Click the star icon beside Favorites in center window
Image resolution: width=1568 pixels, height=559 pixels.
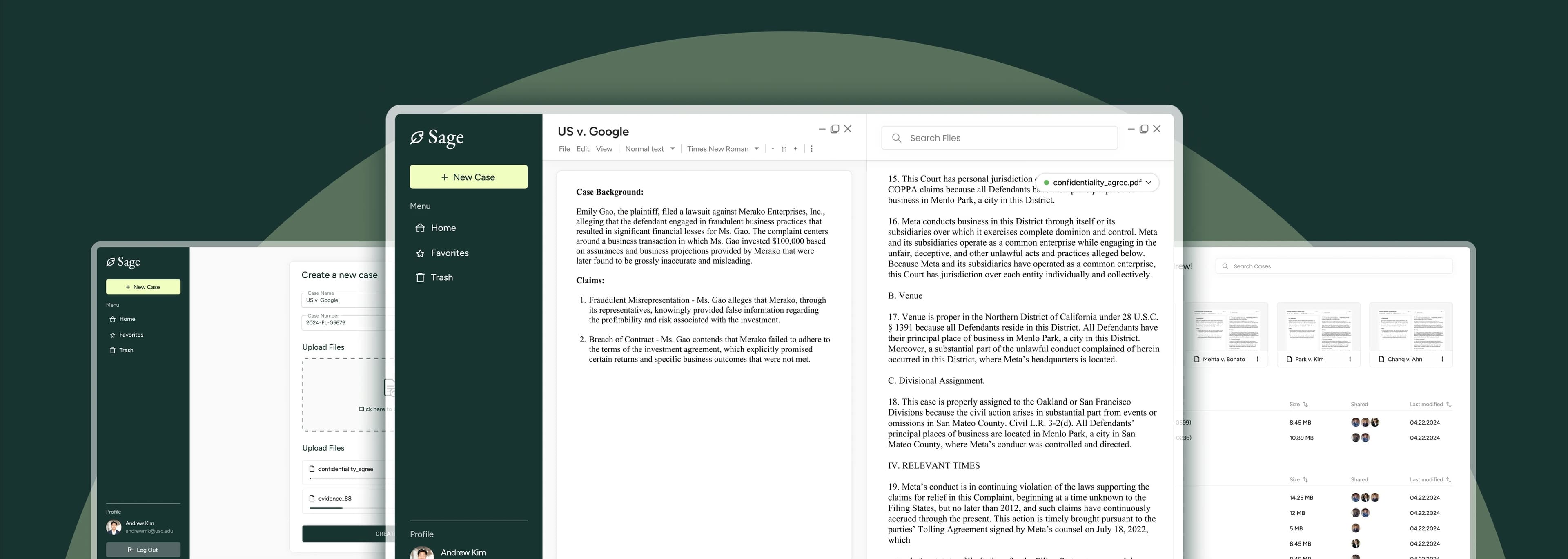[x=420, y=253]
